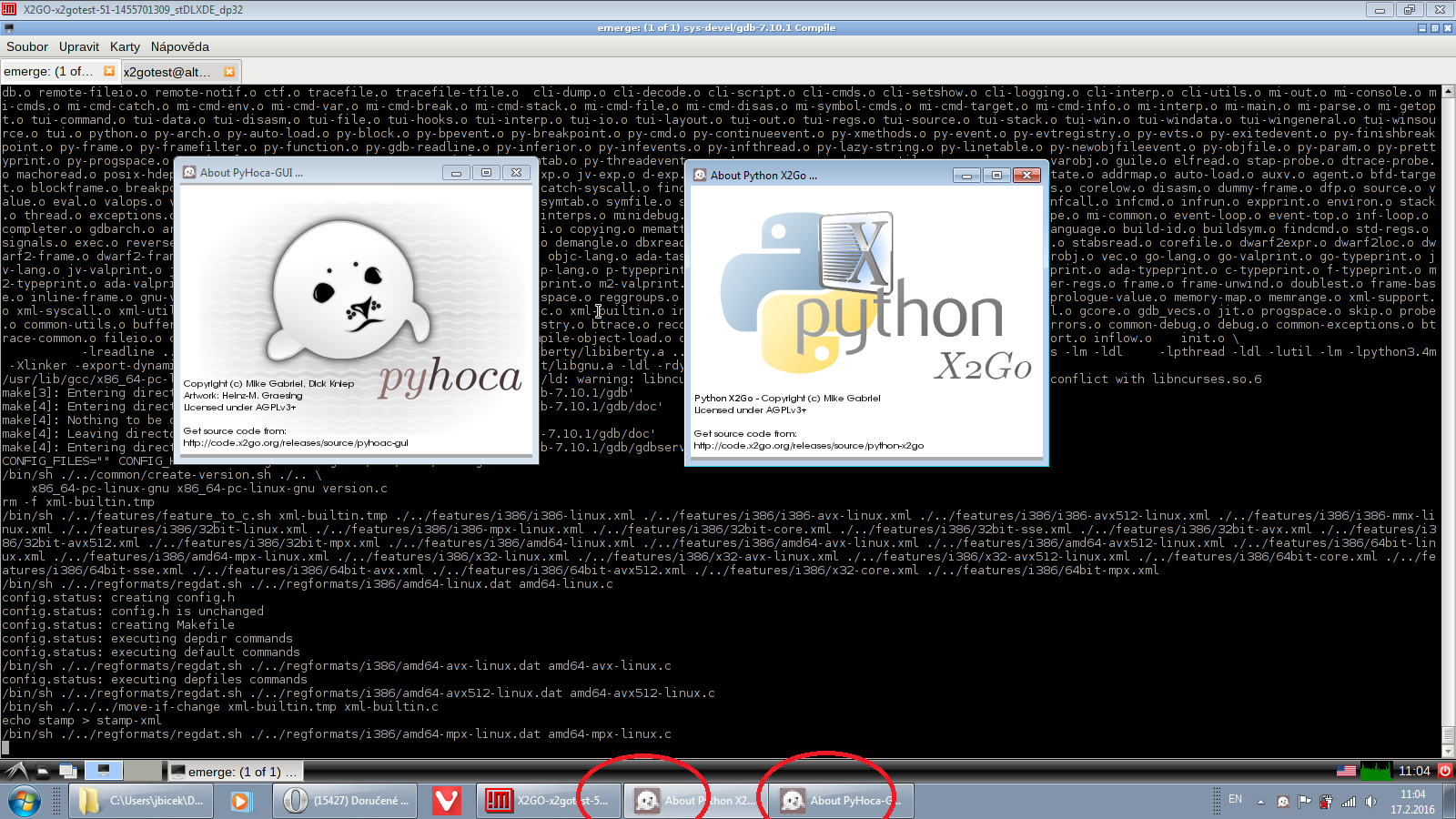Switch to the second desktop in pager
This screenshot has height=819, width=1456.
click(143, 771)
